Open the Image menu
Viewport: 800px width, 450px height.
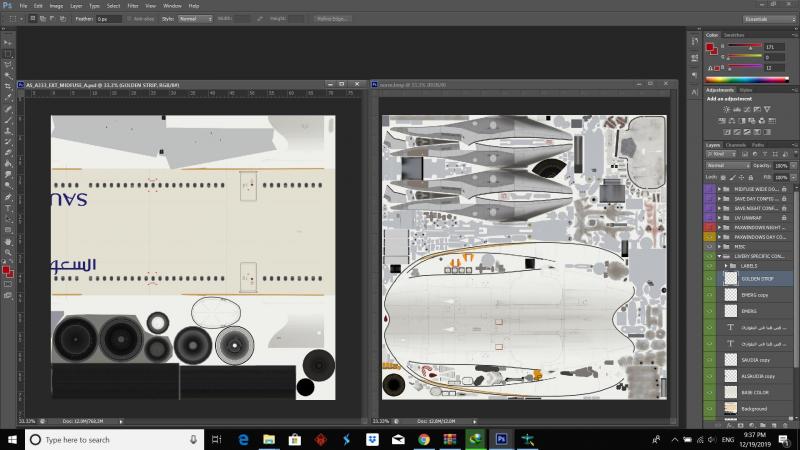click(56, 6)
